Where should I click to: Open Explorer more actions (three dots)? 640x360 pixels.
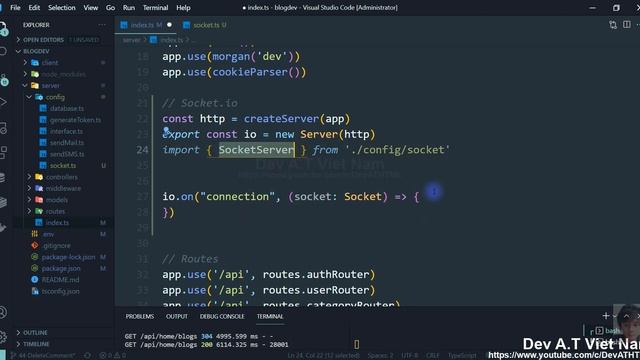click(x=102, y=25)
